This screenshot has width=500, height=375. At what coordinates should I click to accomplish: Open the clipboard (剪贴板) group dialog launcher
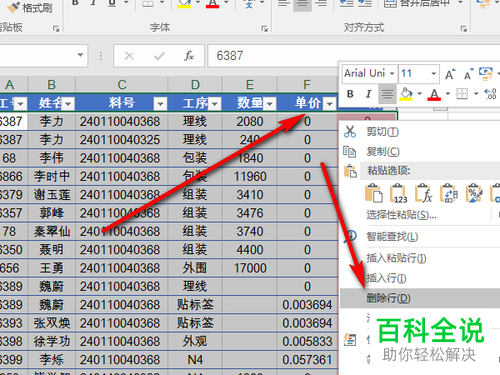click(x=56, y=29)
